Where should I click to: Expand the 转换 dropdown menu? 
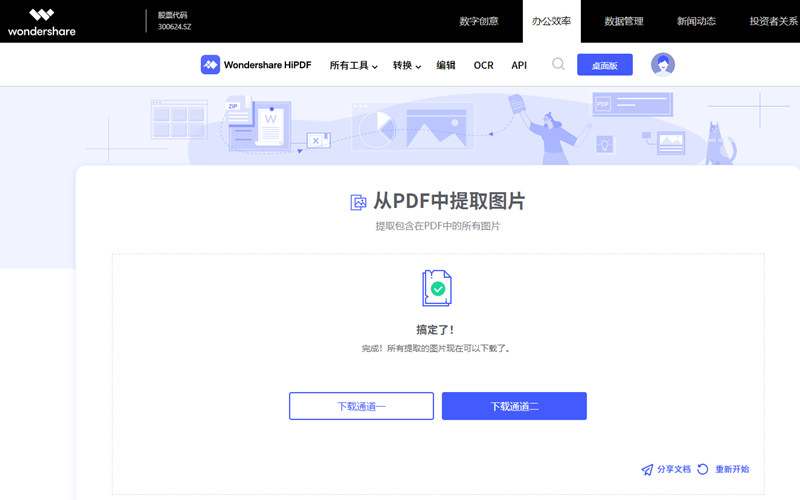(x=406, y=66)
